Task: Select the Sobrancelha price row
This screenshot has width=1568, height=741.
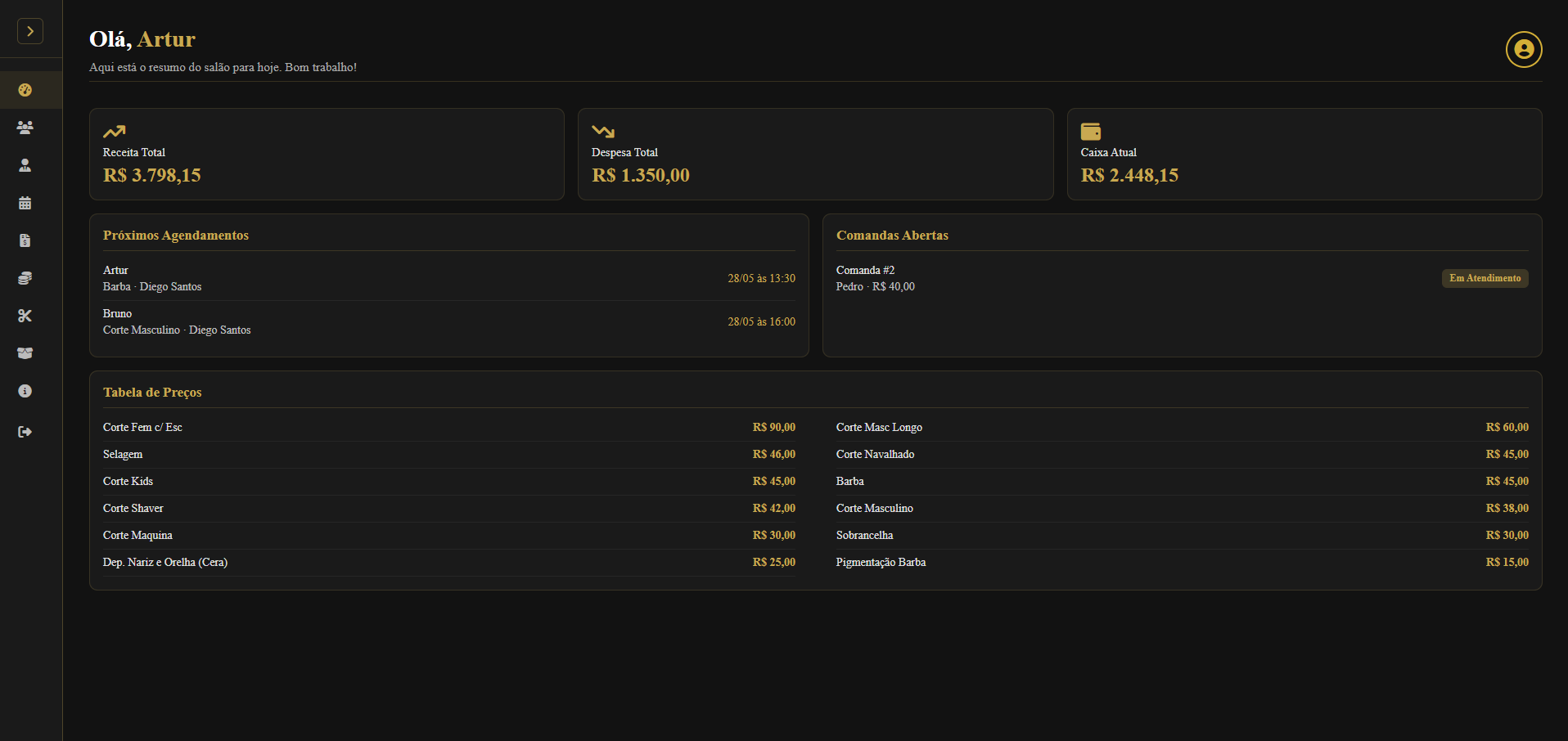Action: click(x=1182, y=535)
